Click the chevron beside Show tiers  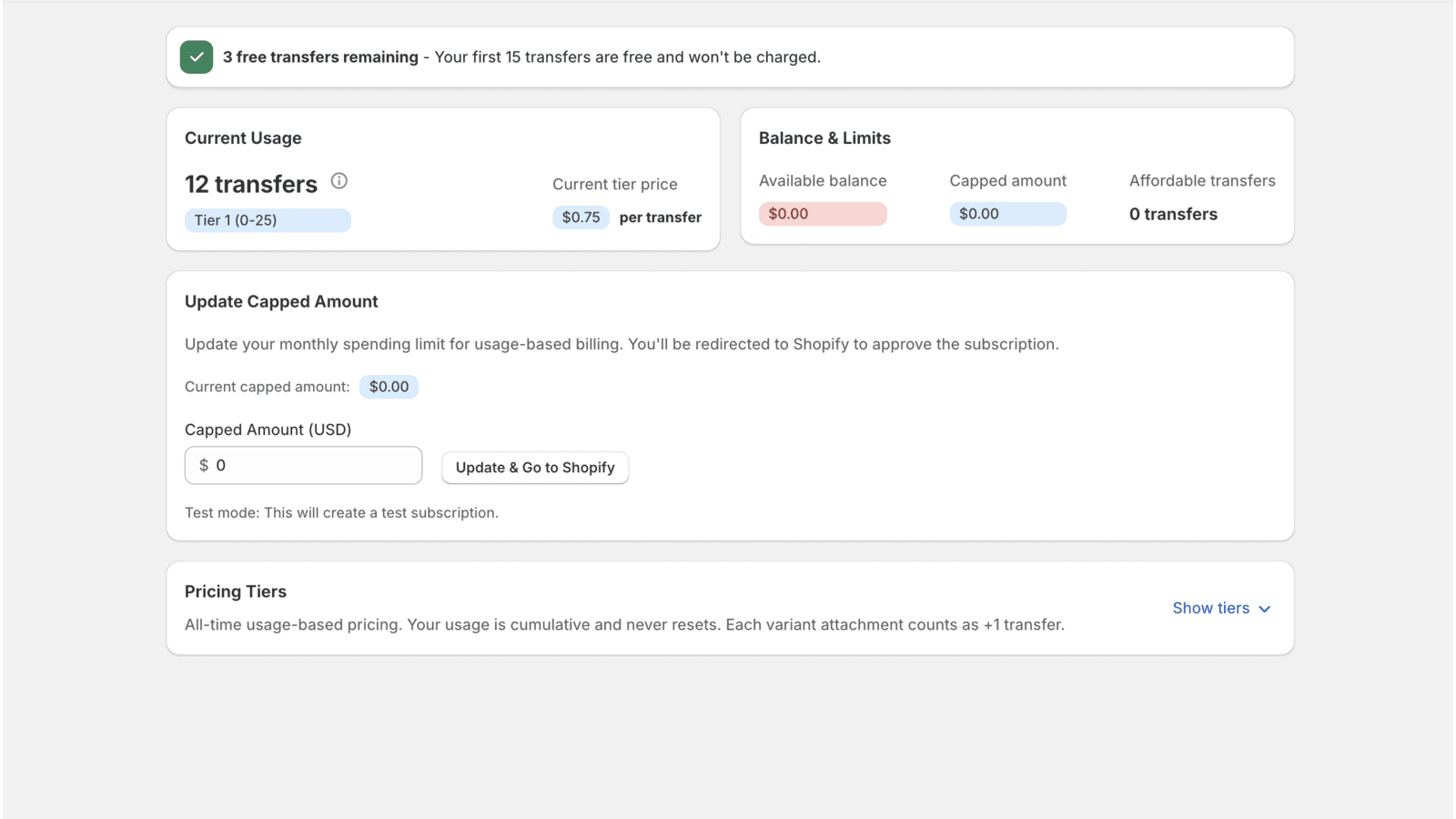(x=1264, y=609)
